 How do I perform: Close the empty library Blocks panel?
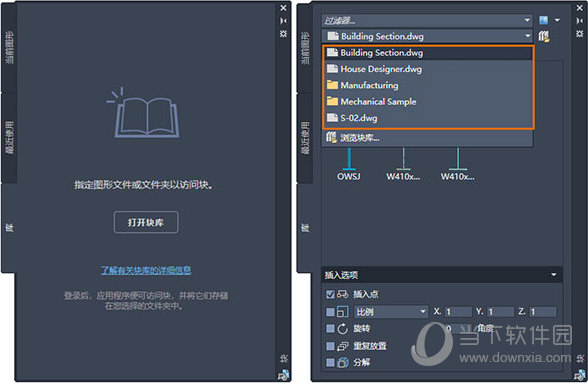coord(284,8)
